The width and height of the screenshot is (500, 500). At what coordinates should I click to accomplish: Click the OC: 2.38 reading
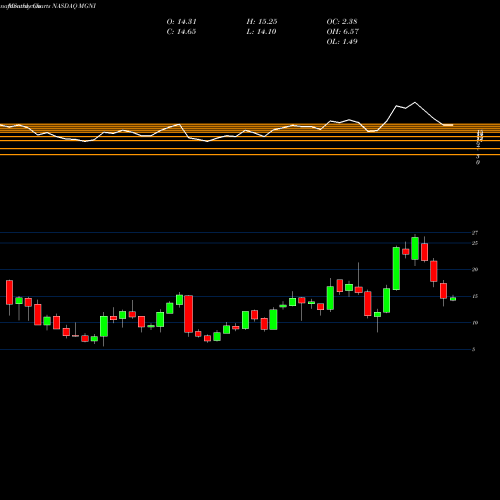tap(342, 22)
